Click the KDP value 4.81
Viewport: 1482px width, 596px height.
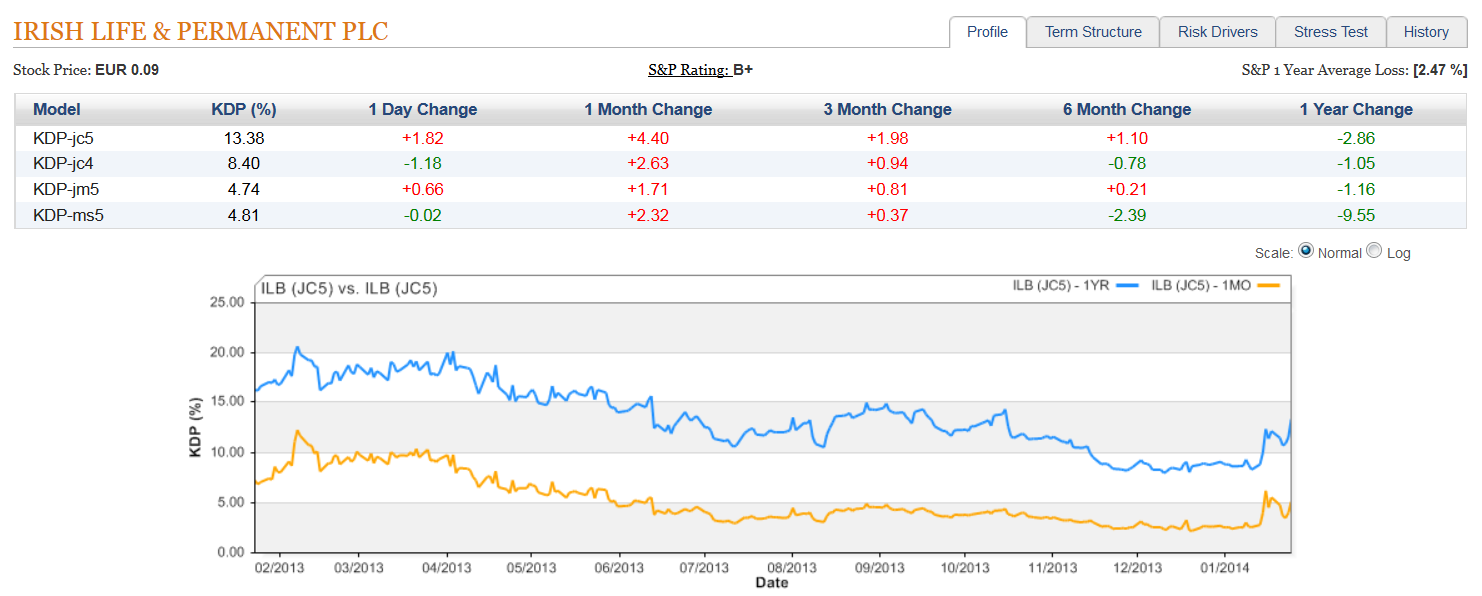tap(245, 215)
